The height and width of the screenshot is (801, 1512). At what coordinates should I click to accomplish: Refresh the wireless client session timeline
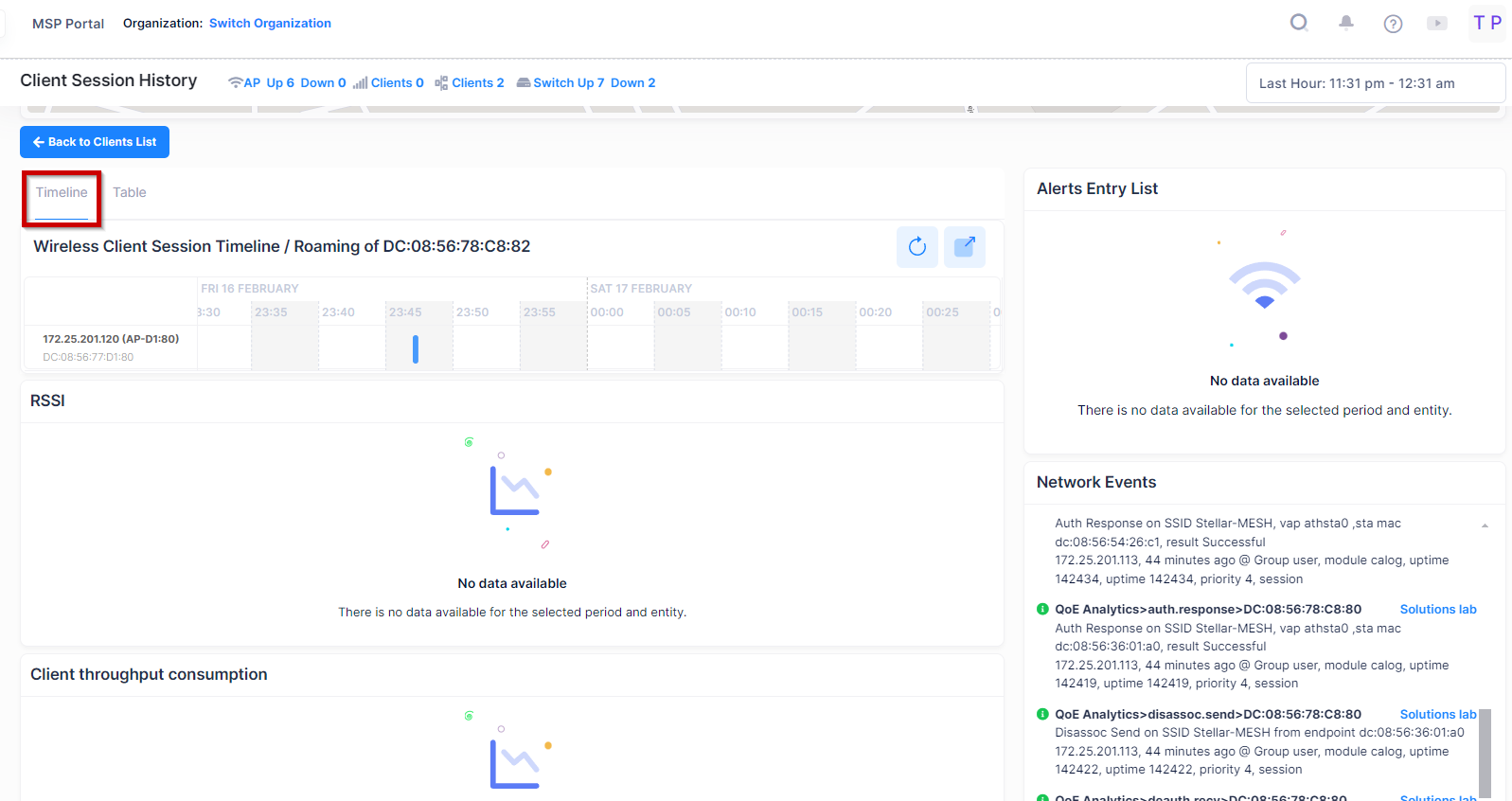click(x=917, y=247)
